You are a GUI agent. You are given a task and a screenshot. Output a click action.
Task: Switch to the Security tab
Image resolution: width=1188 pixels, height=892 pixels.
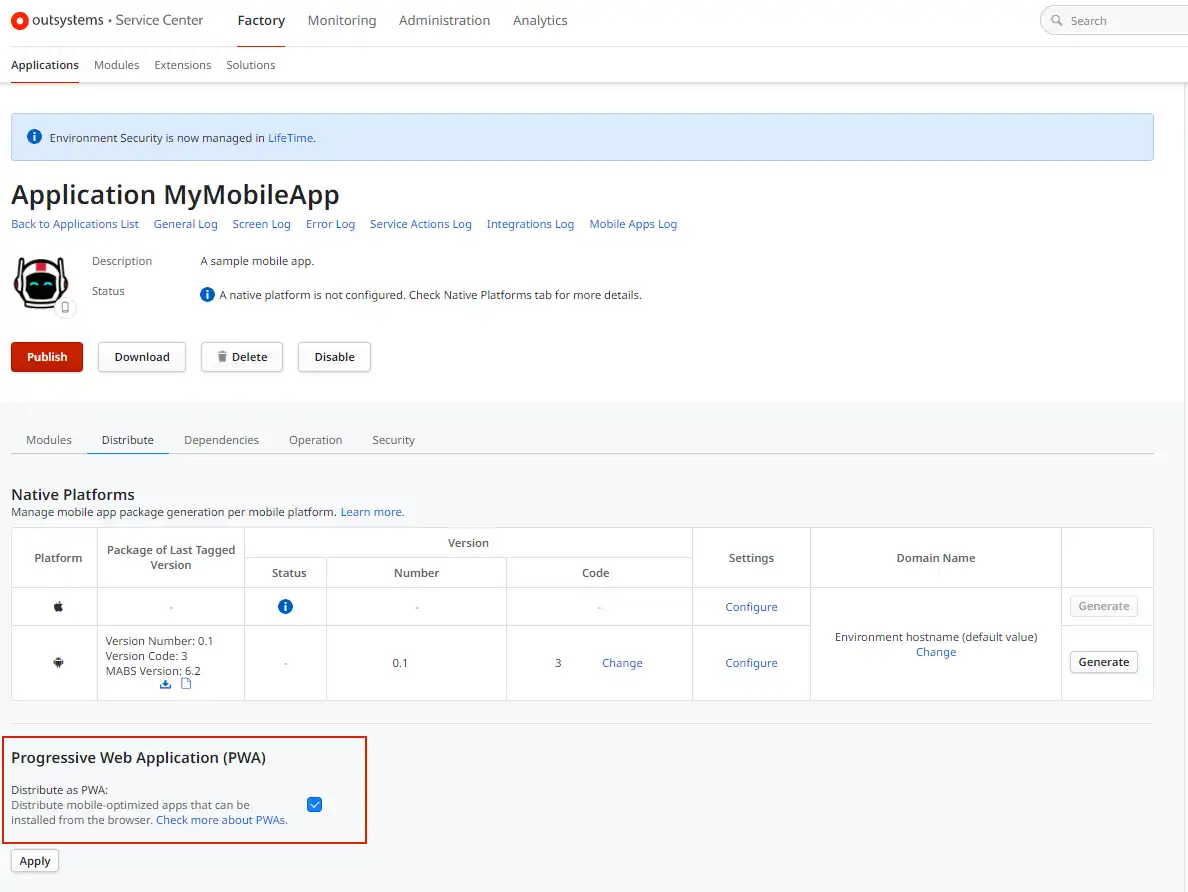[393, 440]
